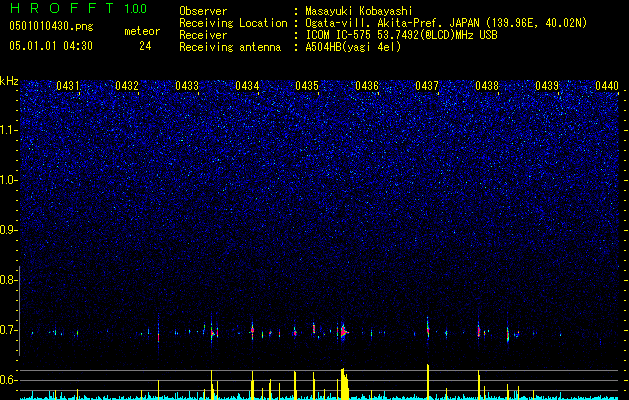Screen dimensions: 629x400
Task: Click the 1.1 kHz axis label
Action: pos(9,130)
